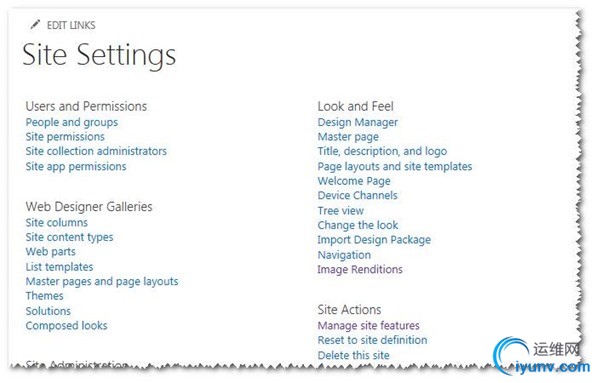Open Title, description, and logo settings

pos(382,152)
